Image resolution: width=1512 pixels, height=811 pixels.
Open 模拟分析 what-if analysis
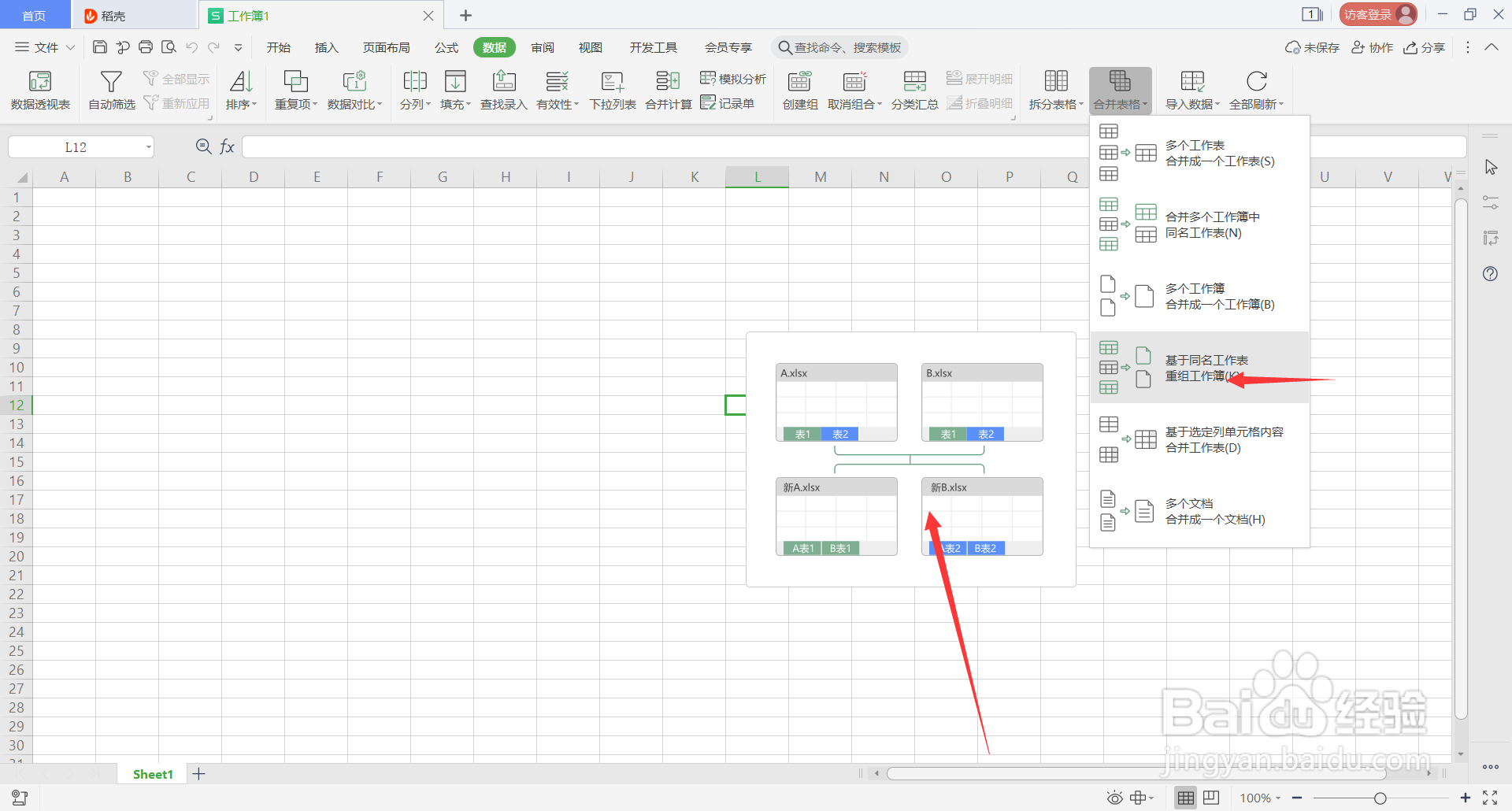tap(733, 79)
